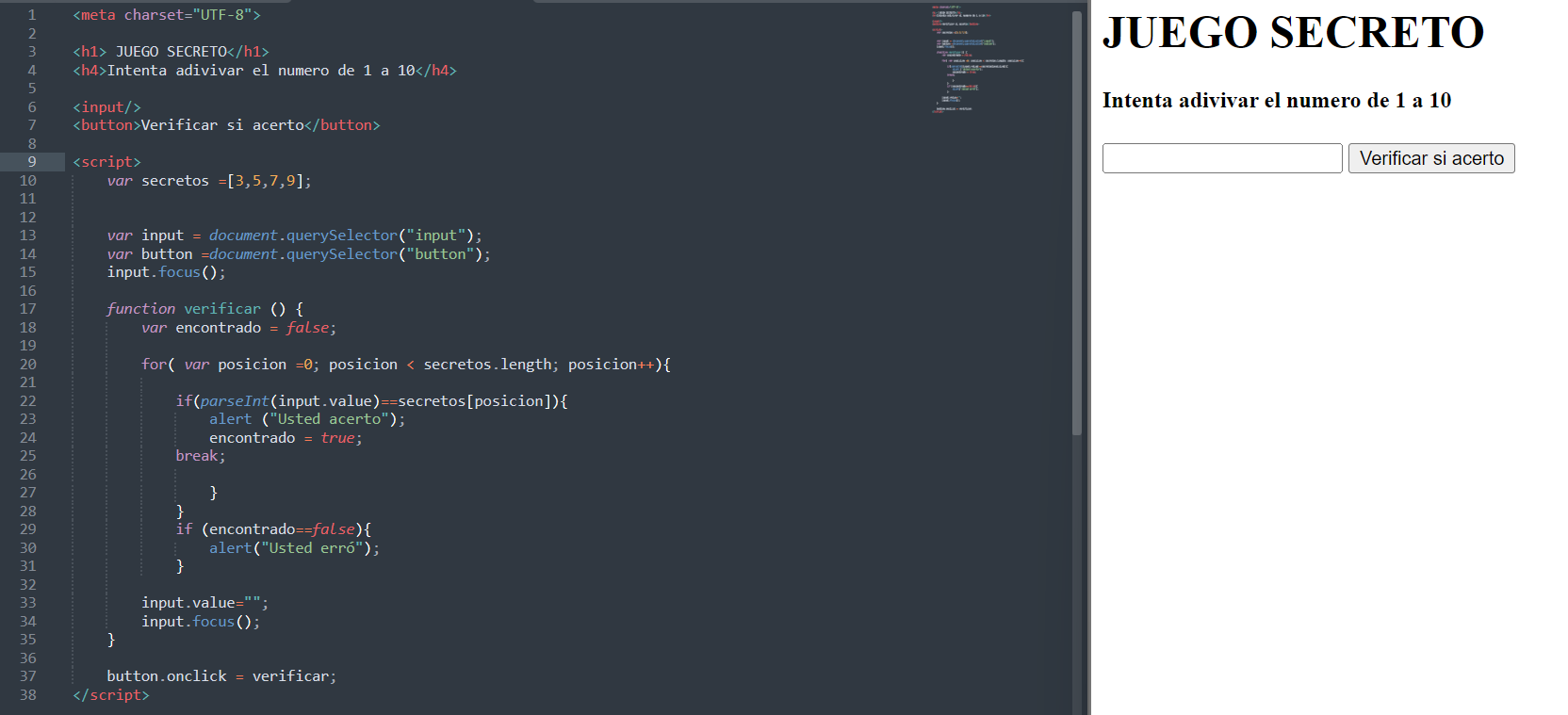Viewport: 1568px width, 715px height.
Task: Click the "var encontrado = false;" line
Action: coord(239,328)
